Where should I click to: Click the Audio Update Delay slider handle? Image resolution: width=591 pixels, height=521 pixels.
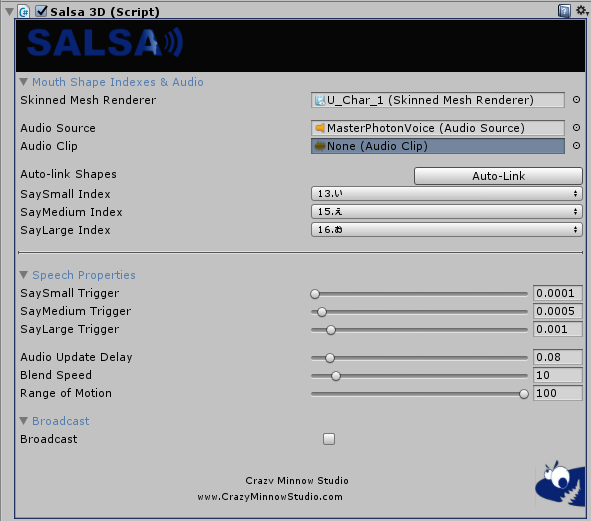coord(330,358)
